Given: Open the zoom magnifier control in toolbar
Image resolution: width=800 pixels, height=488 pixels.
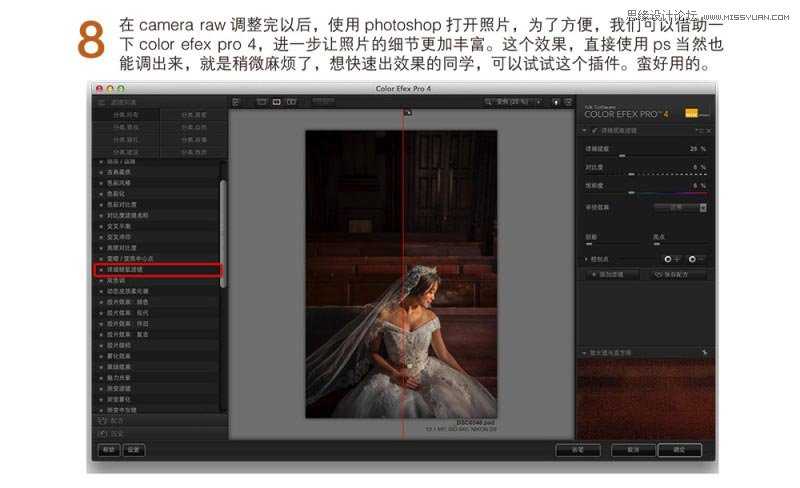Looking at the screenshot, I should coord(488,102).
